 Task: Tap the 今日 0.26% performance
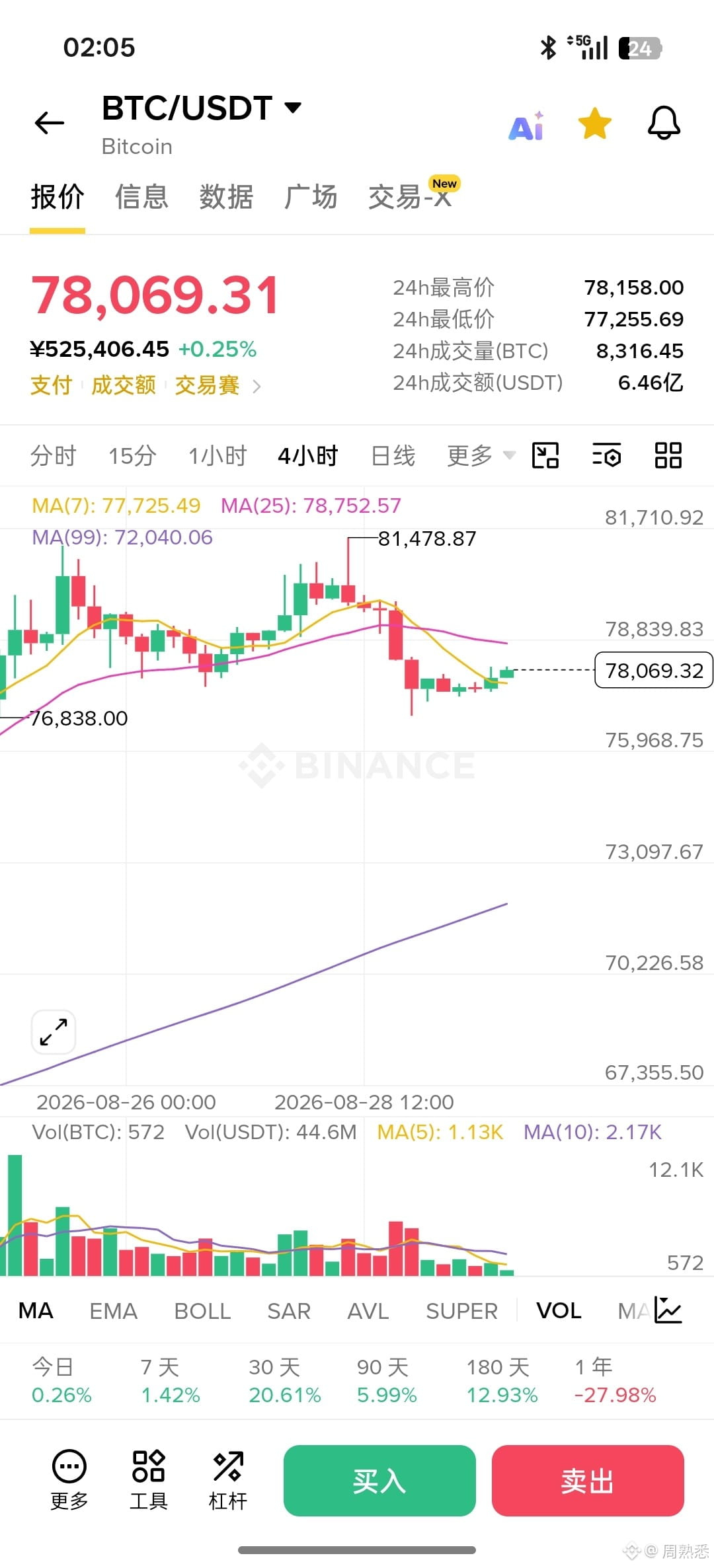tap(61, 1381)
